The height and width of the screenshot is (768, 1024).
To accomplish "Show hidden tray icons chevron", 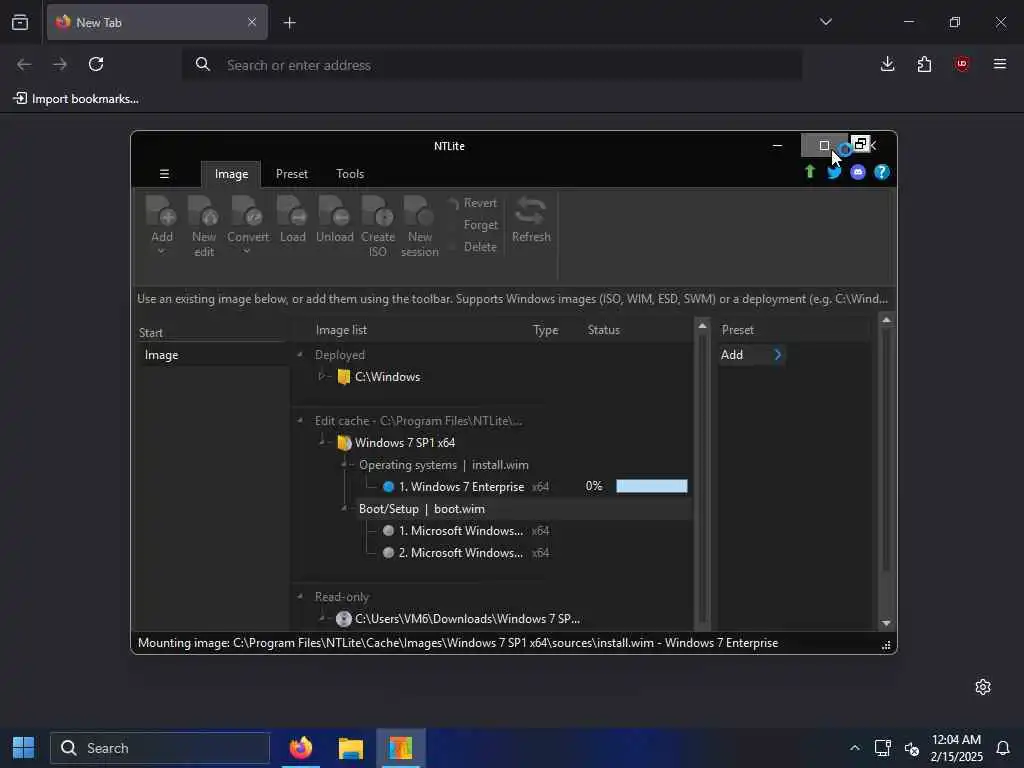I will [854, 748].
